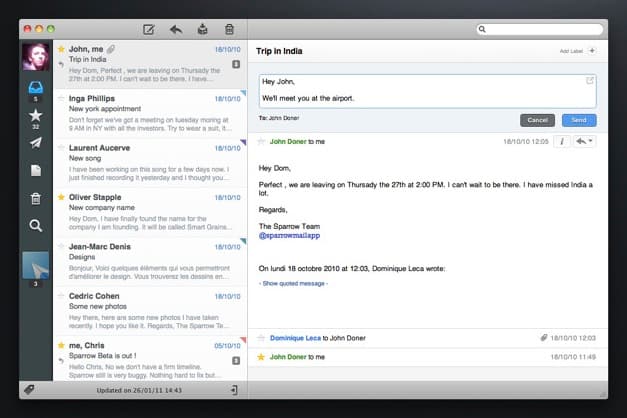Unstar the me, Chris conversation
The width and height of the screenshot is (627, 418).
[61, 346]
